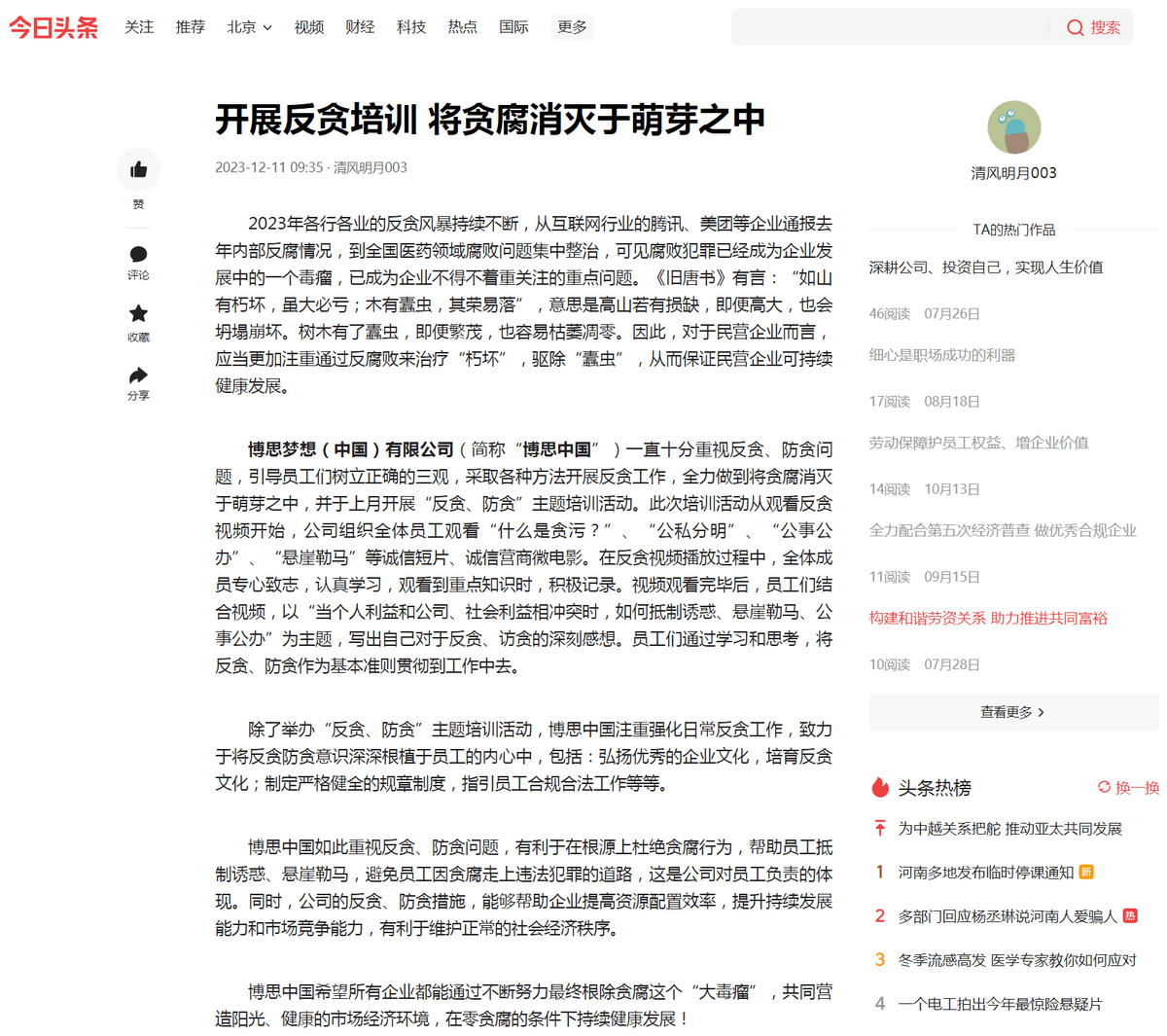Click the 换一换 refresh icon
Screen dimensions: 1167x1036
[1104, 787]
